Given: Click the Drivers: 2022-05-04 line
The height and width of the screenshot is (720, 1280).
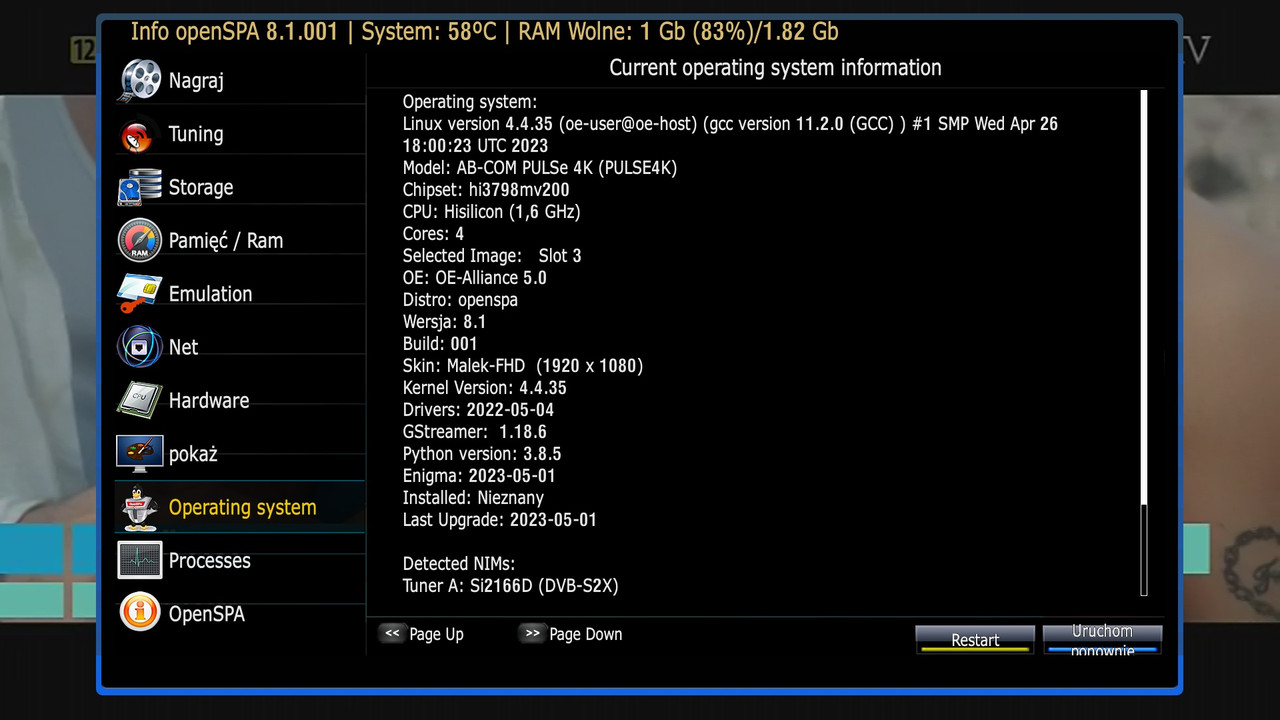Looking at the screenshot, I should pyautogui.click(x=478, y=410).
